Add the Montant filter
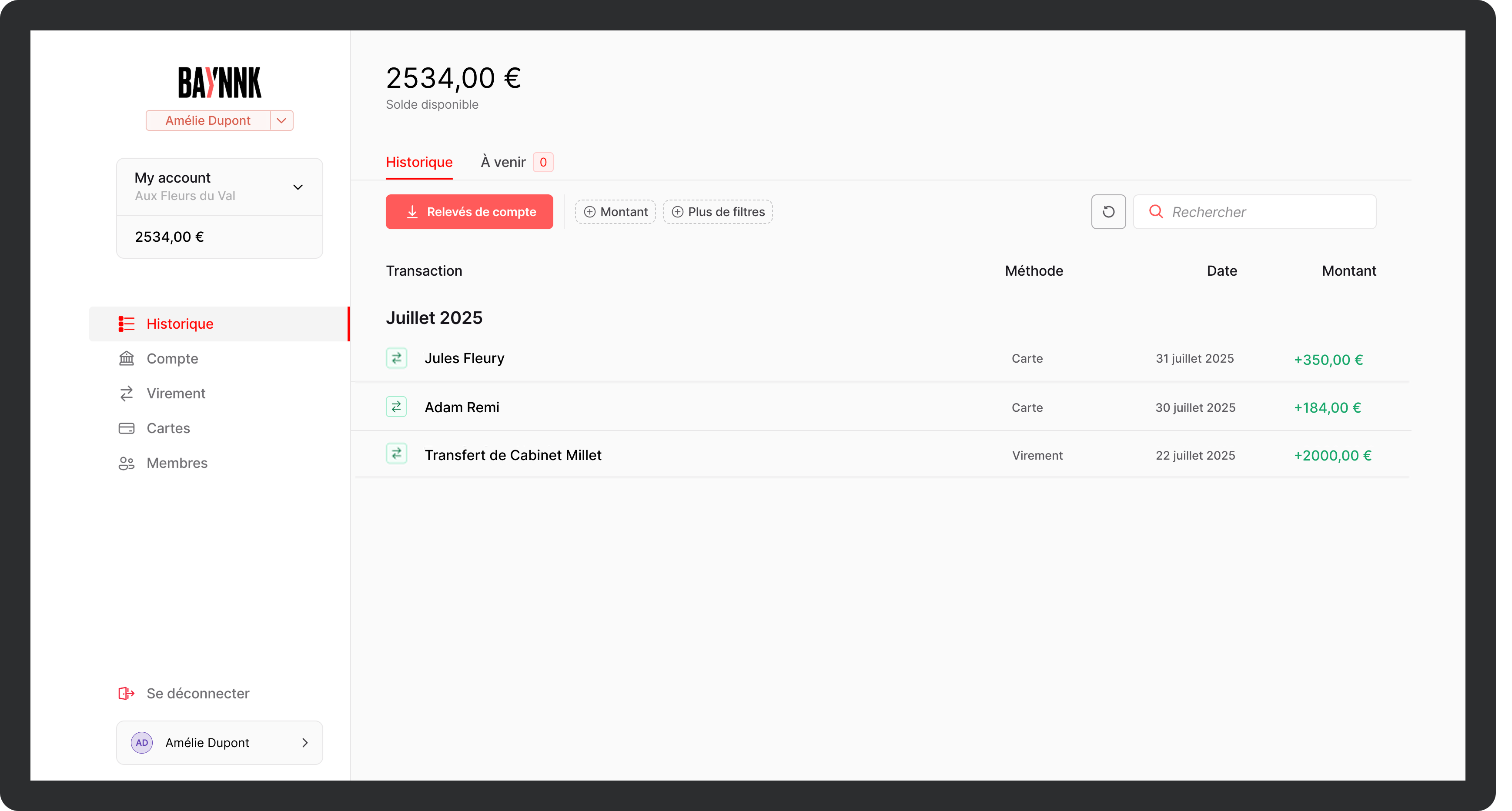The image size is (1512, 811). [615, 212]
